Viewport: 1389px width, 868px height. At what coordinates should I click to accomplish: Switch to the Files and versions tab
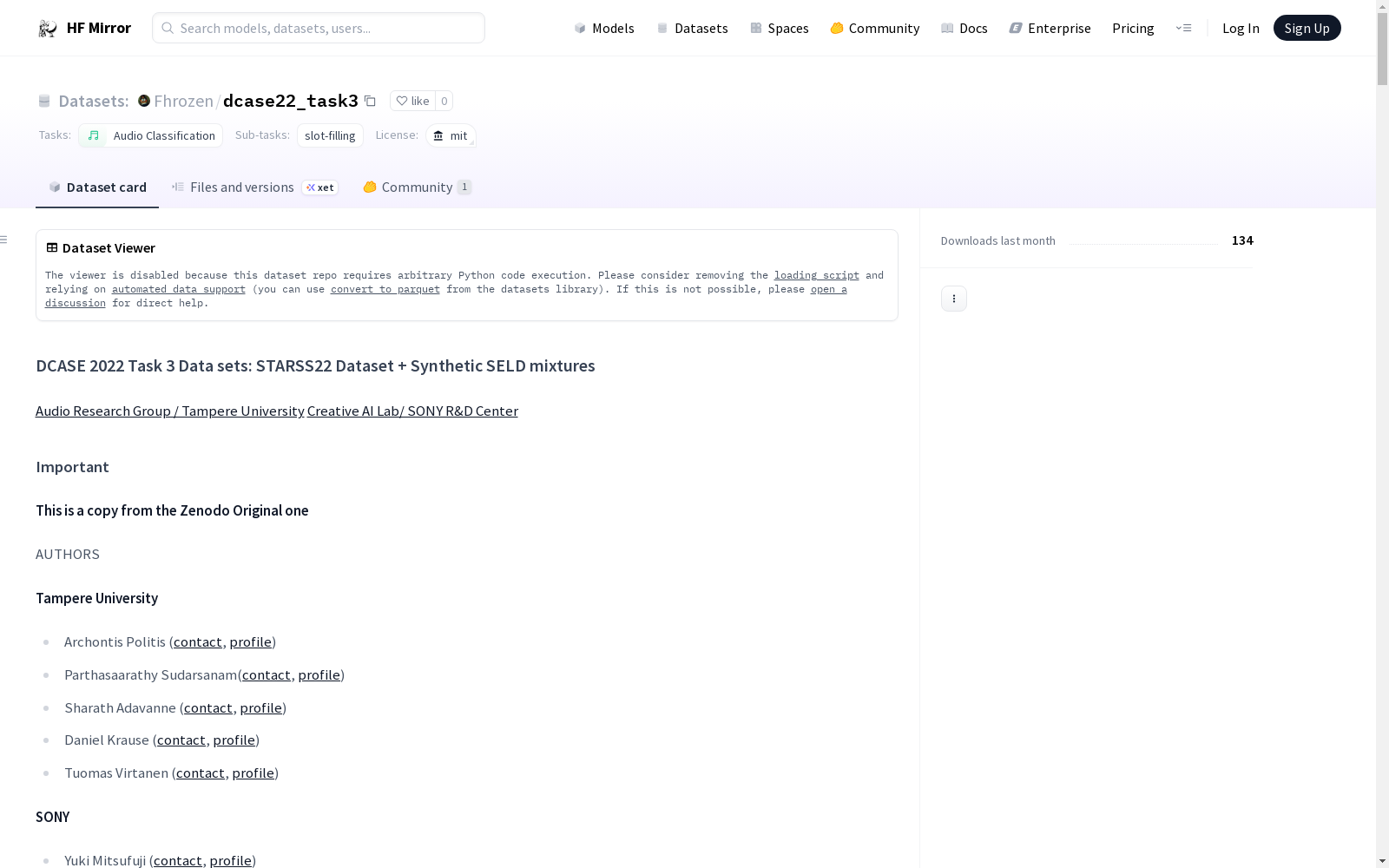coord(254,187)
